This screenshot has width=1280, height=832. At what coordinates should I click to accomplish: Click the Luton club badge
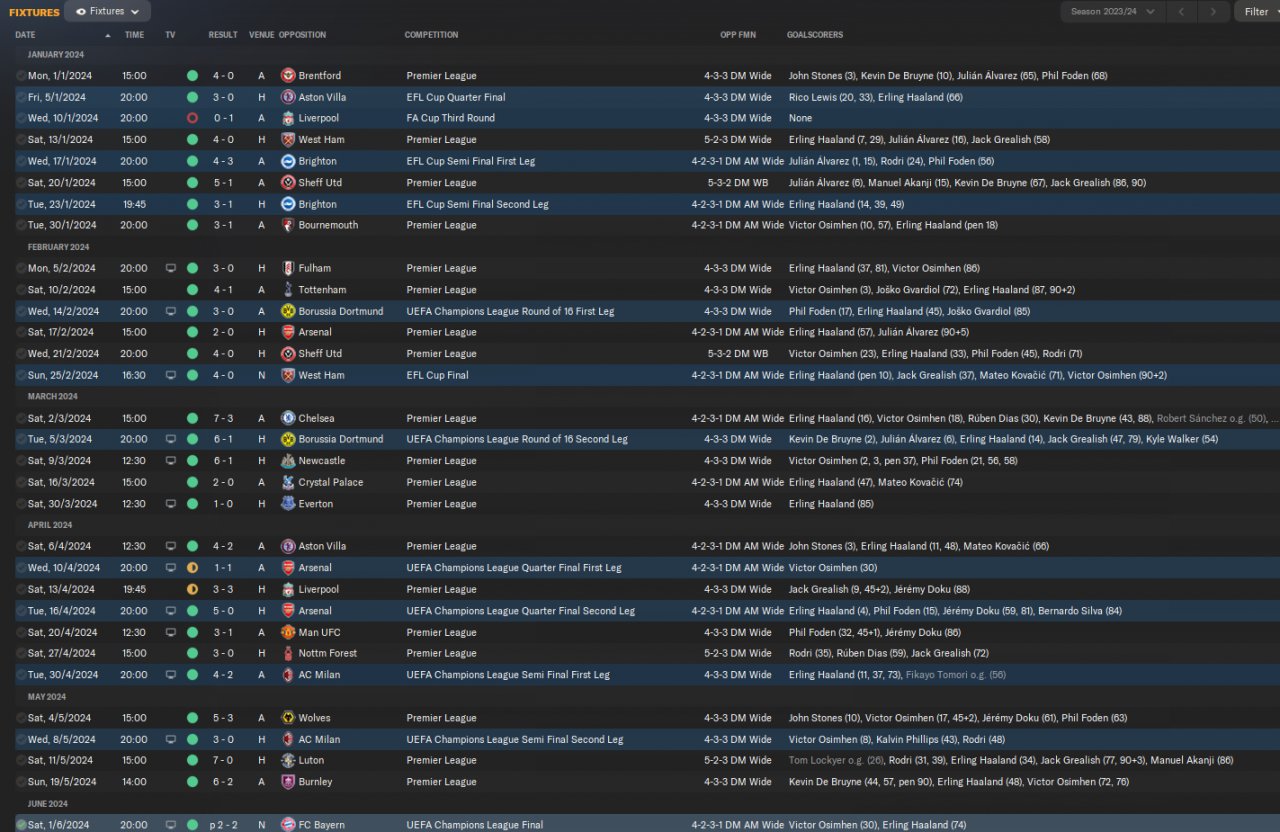click(x=288, y=760)
